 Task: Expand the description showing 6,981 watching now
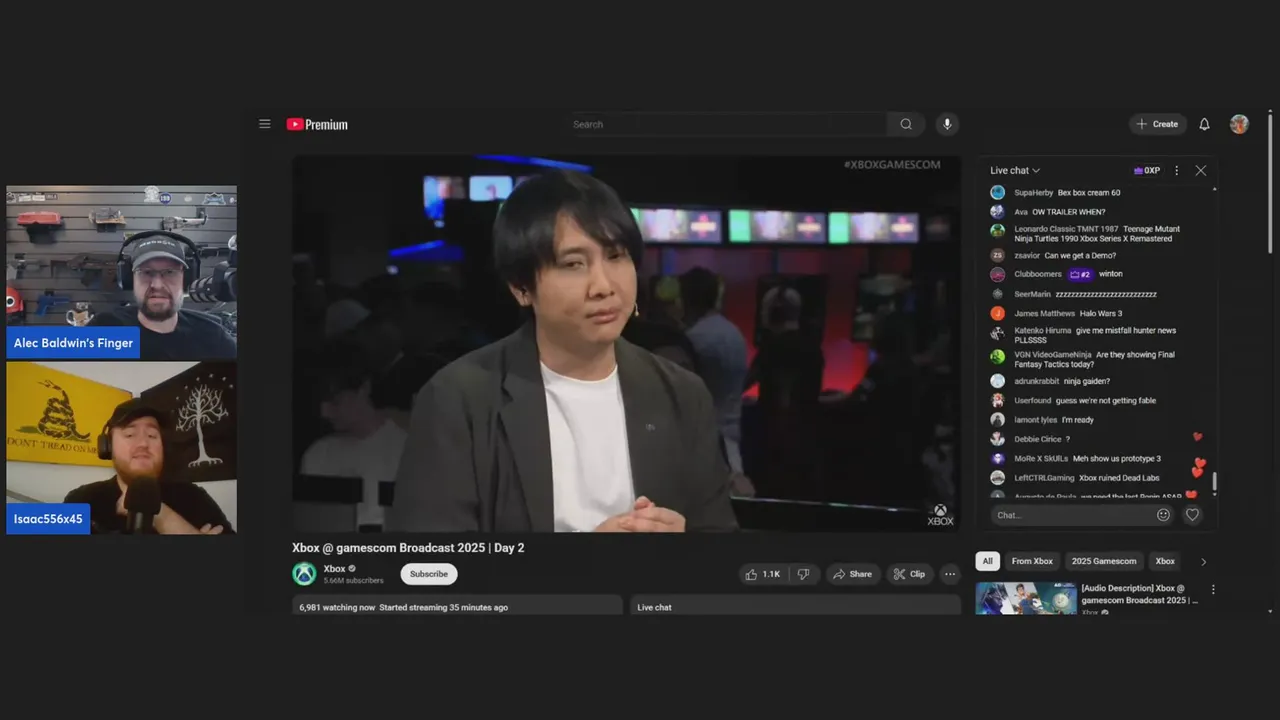(x=457, y=605)
